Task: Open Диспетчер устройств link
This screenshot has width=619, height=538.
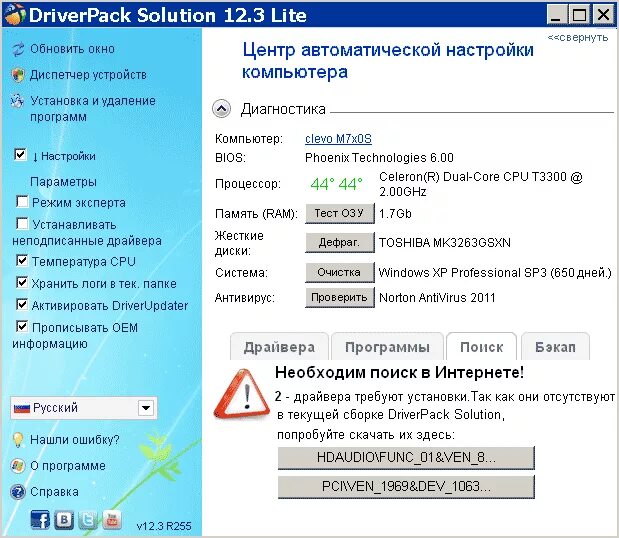Action: [88, 75]
